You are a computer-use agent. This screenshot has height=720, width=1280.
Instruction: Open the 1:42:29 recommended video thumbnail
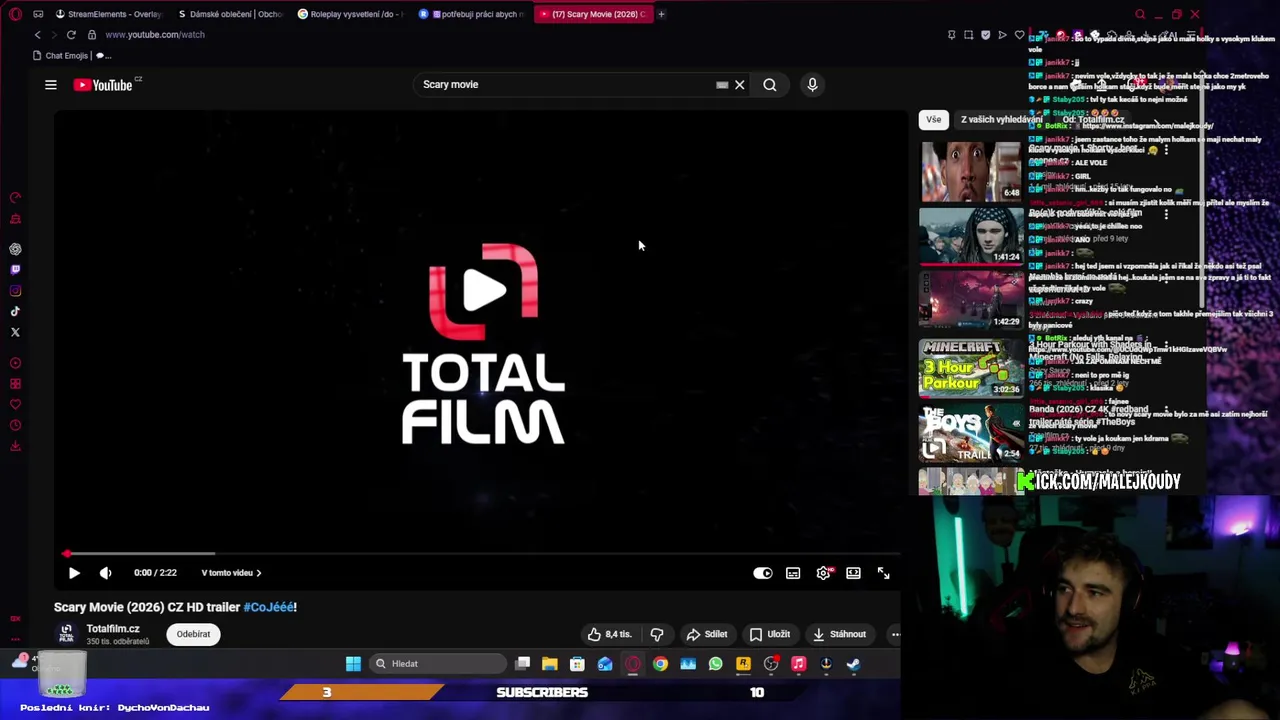(970, 301)
